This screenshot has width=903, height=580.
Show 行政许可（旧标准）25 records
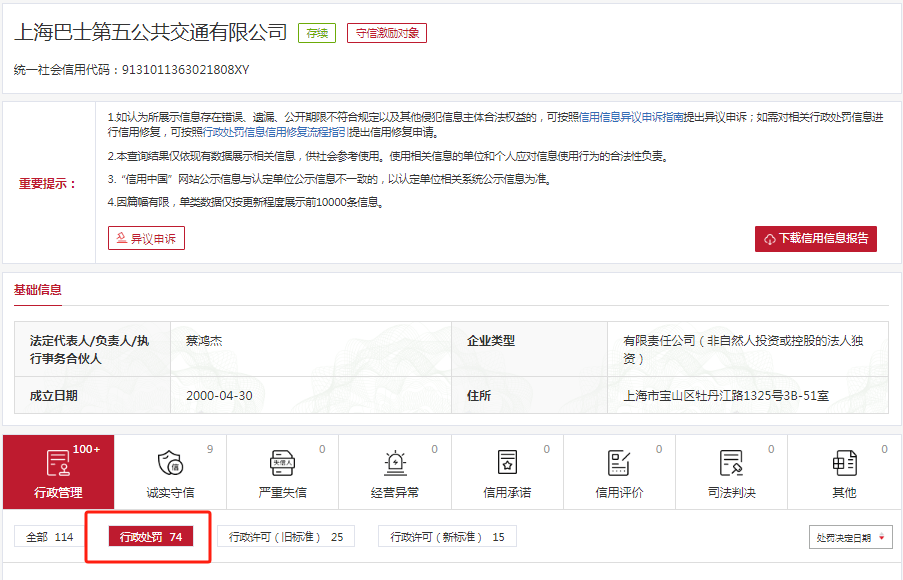tap(286, 537)
